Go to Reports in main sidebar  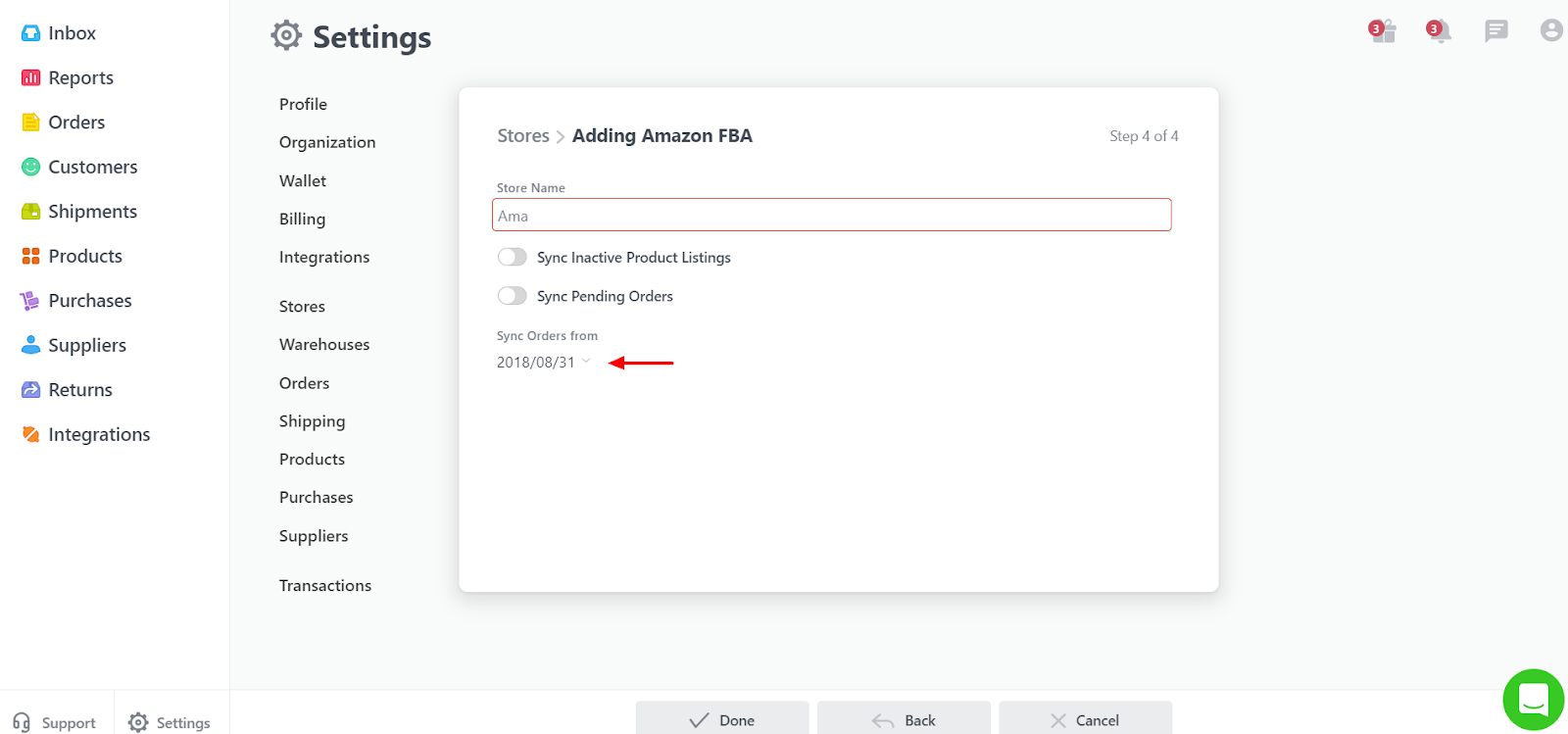(80, 77)
